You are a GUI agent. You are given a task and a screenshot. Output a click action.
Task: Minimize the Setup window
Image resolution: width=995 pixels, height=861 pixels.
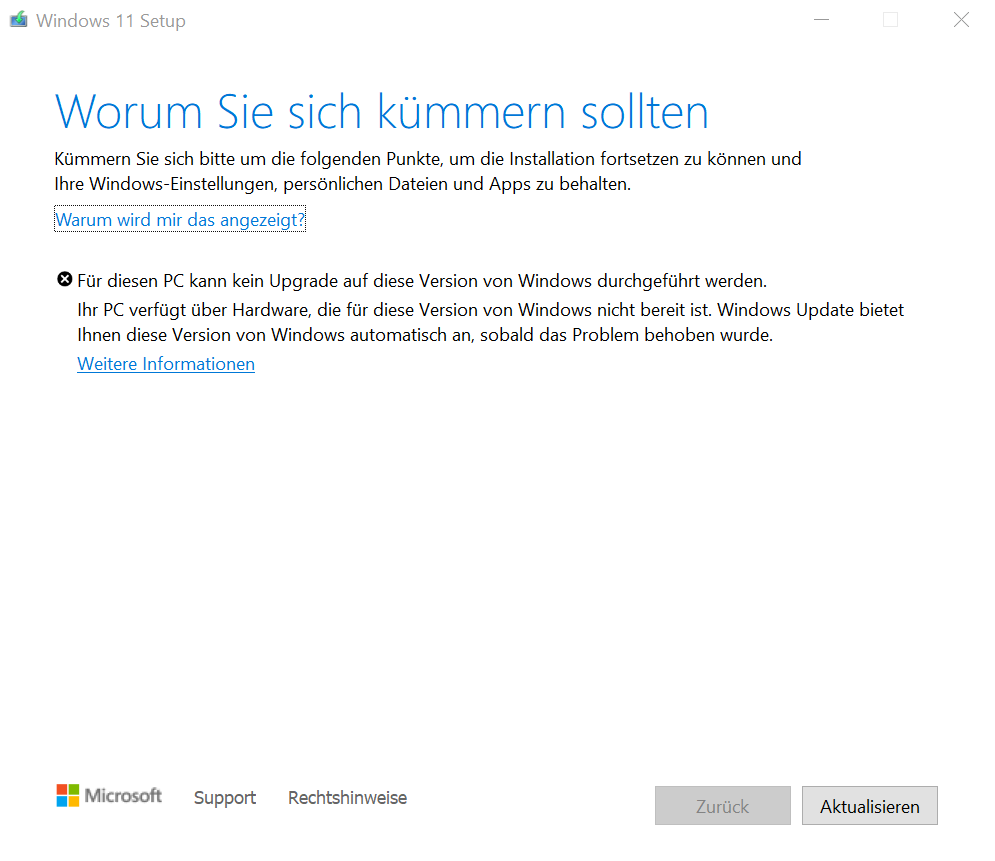tap(822, 20)
